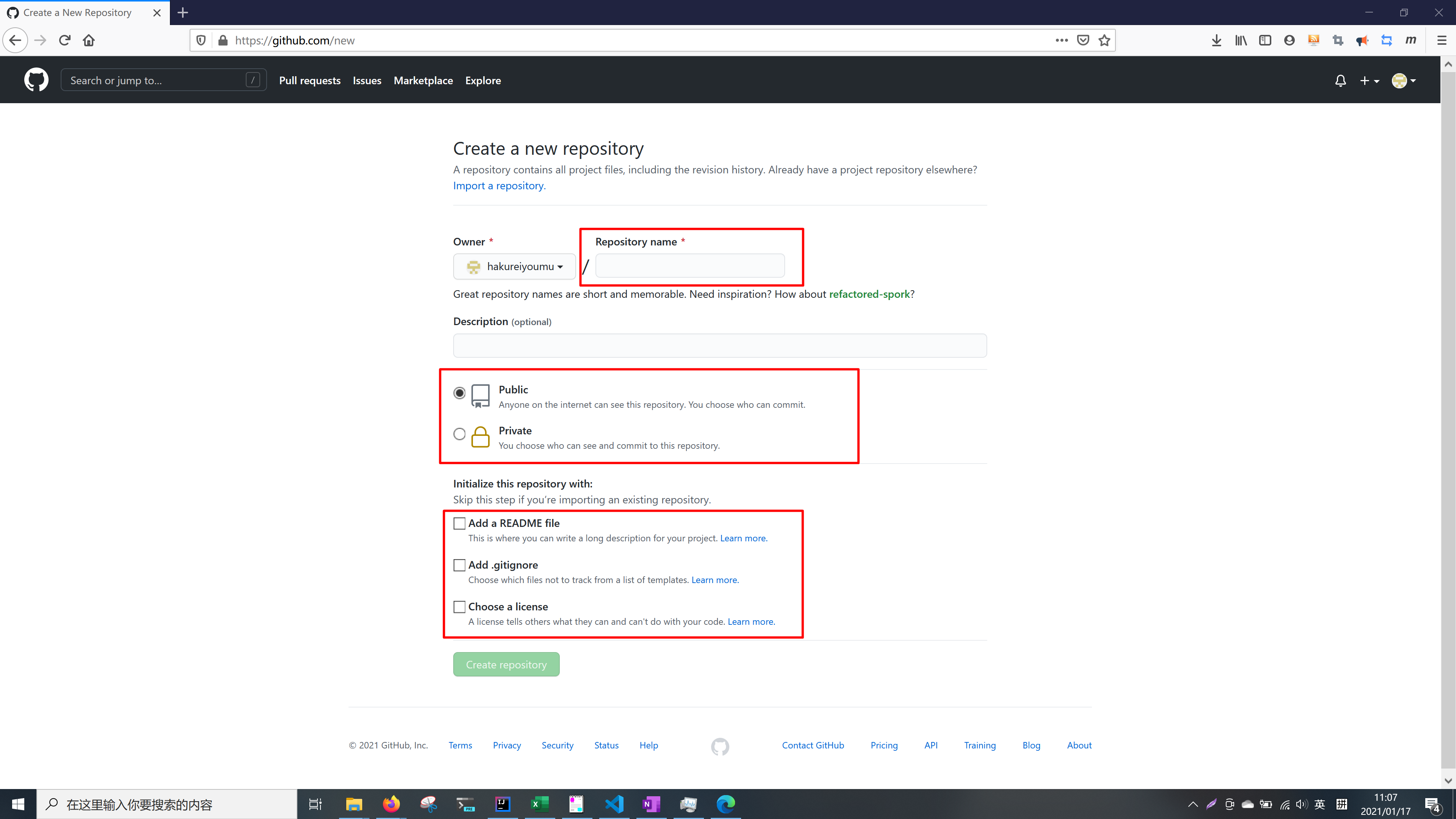Expand the Owner hakureiyoumu dropdown

point(514,266)
